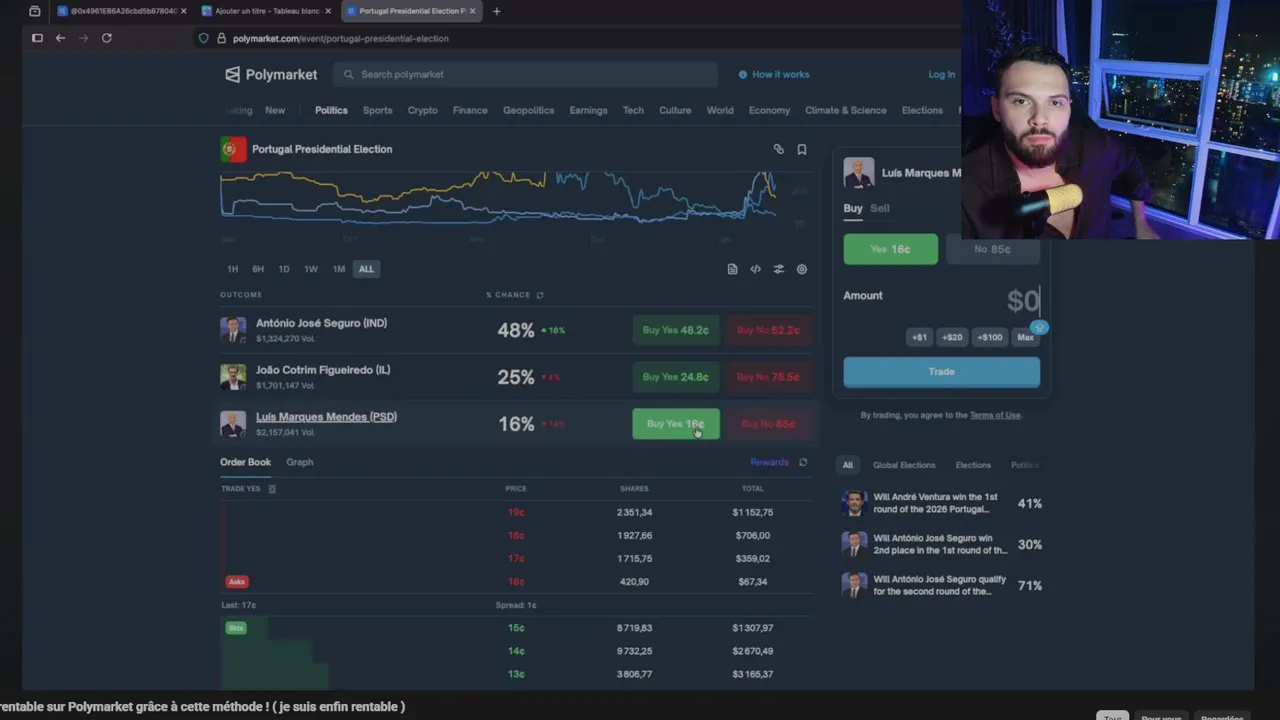
Task: Click the browser back arrow
Action: 60,38
